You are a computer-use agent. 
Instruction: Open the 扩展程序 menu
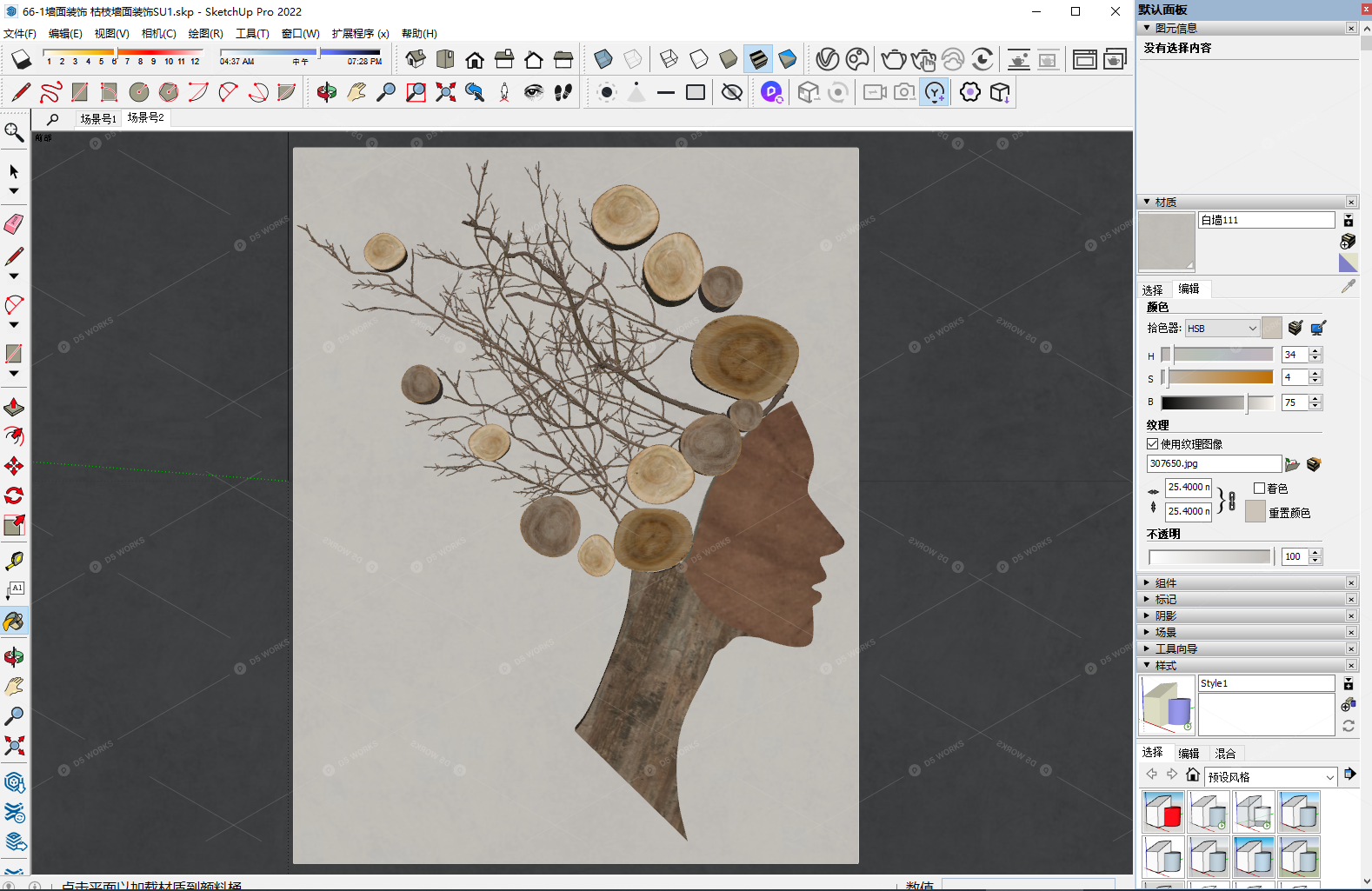click(360, 34)
